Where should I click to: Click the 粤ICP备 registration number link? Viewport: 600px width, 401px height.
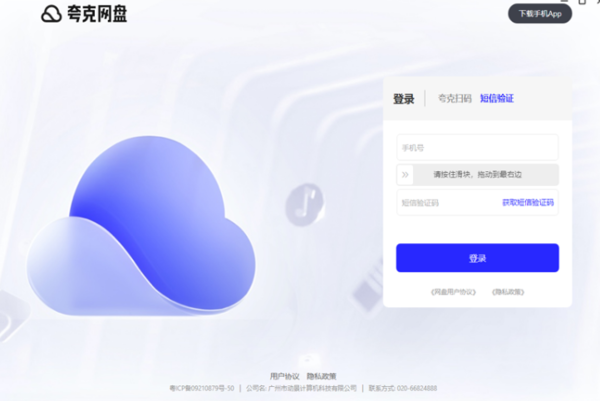pos(202,388)
